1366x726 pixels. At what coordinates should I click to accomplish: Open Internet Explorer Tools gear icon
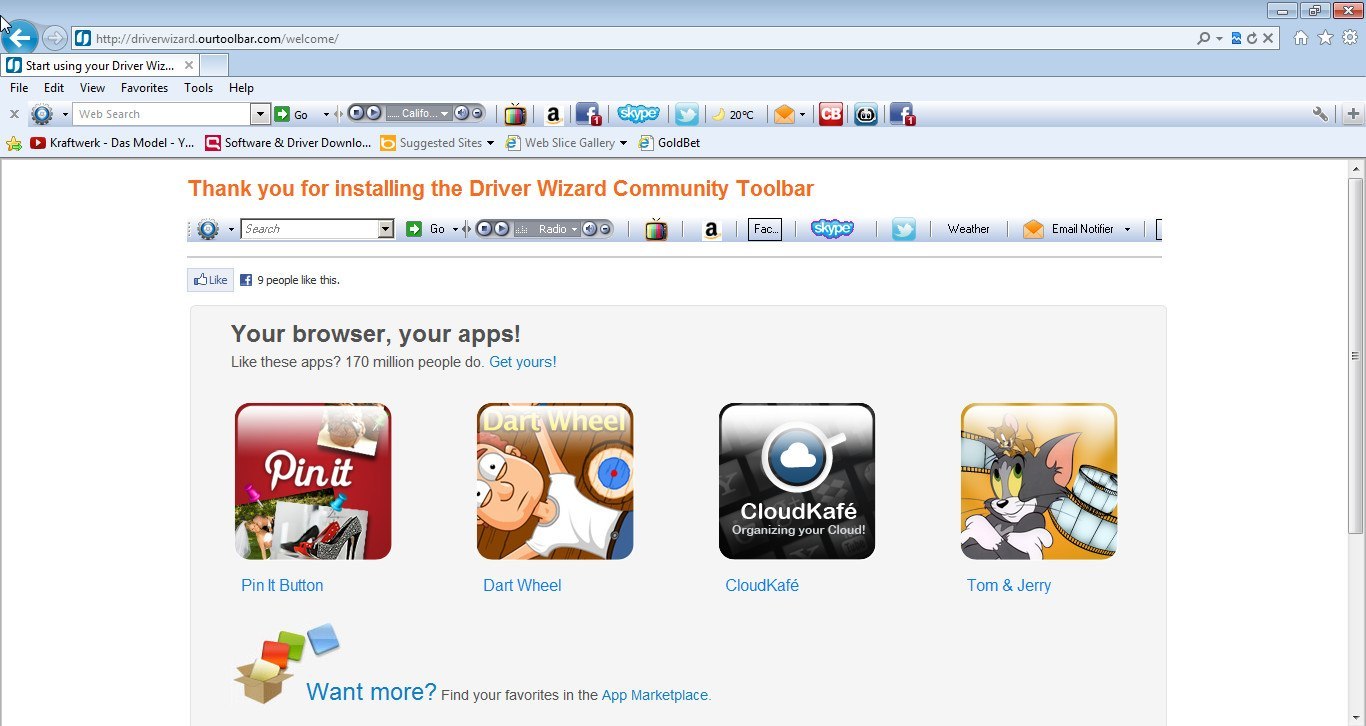point(1349,38)
